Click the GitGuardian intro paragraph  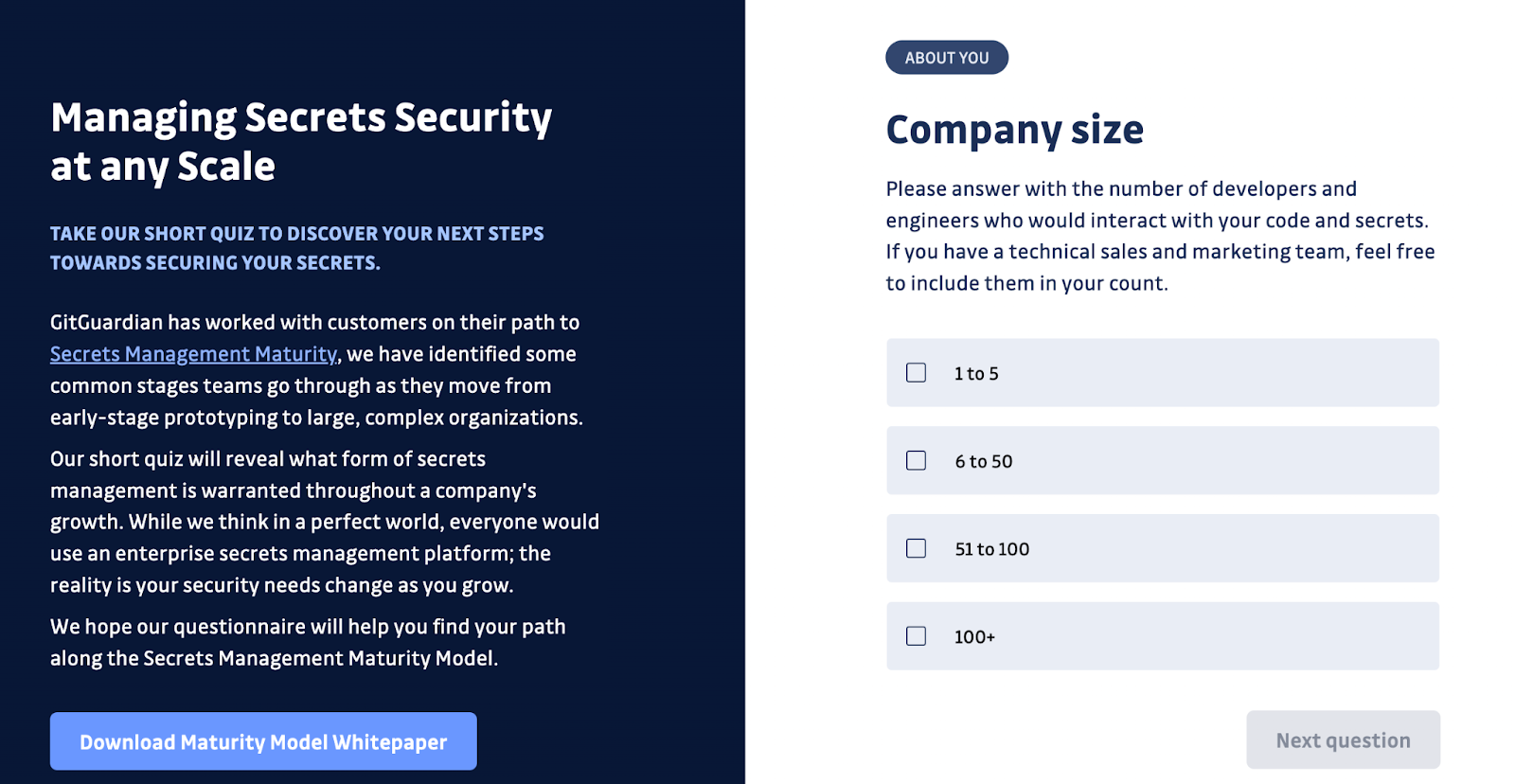coord(314,369)
